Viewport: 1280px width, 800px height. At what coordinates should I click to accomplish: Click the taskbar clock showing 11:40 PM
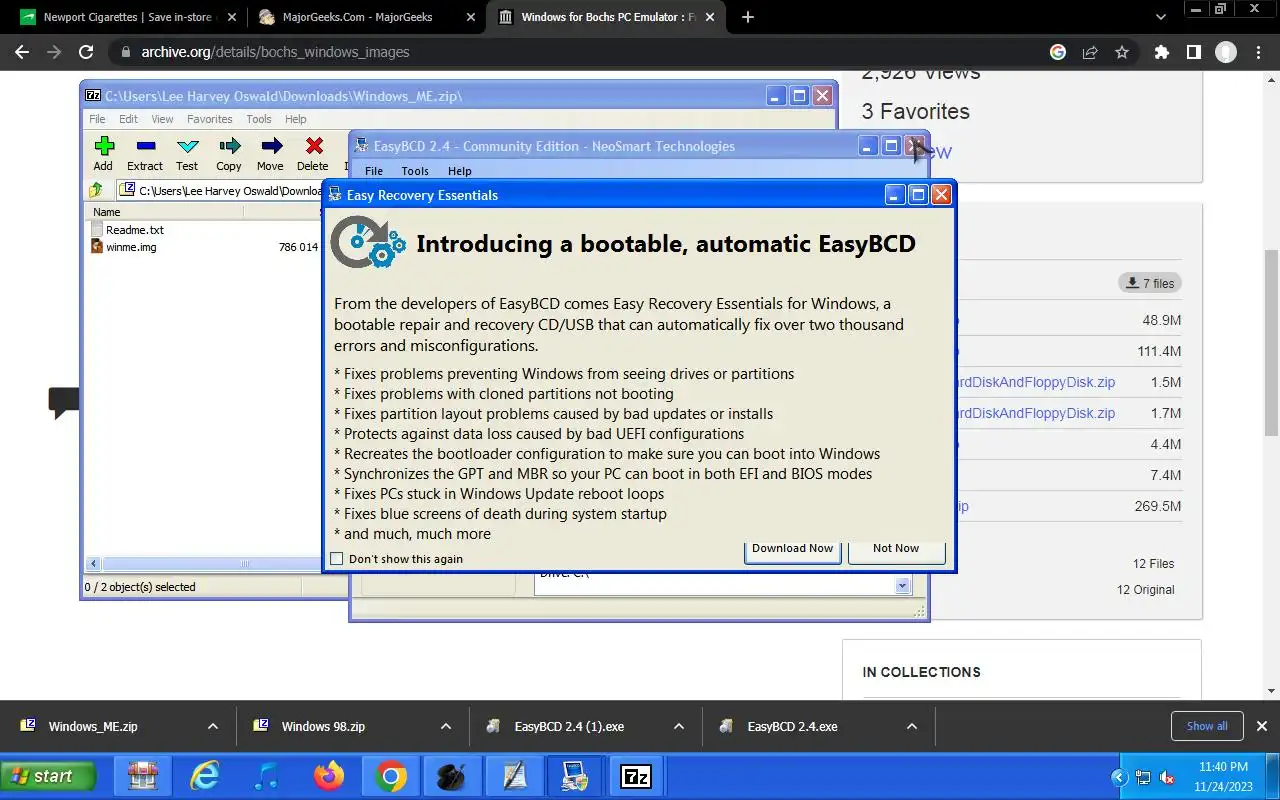coord(1223,767)
